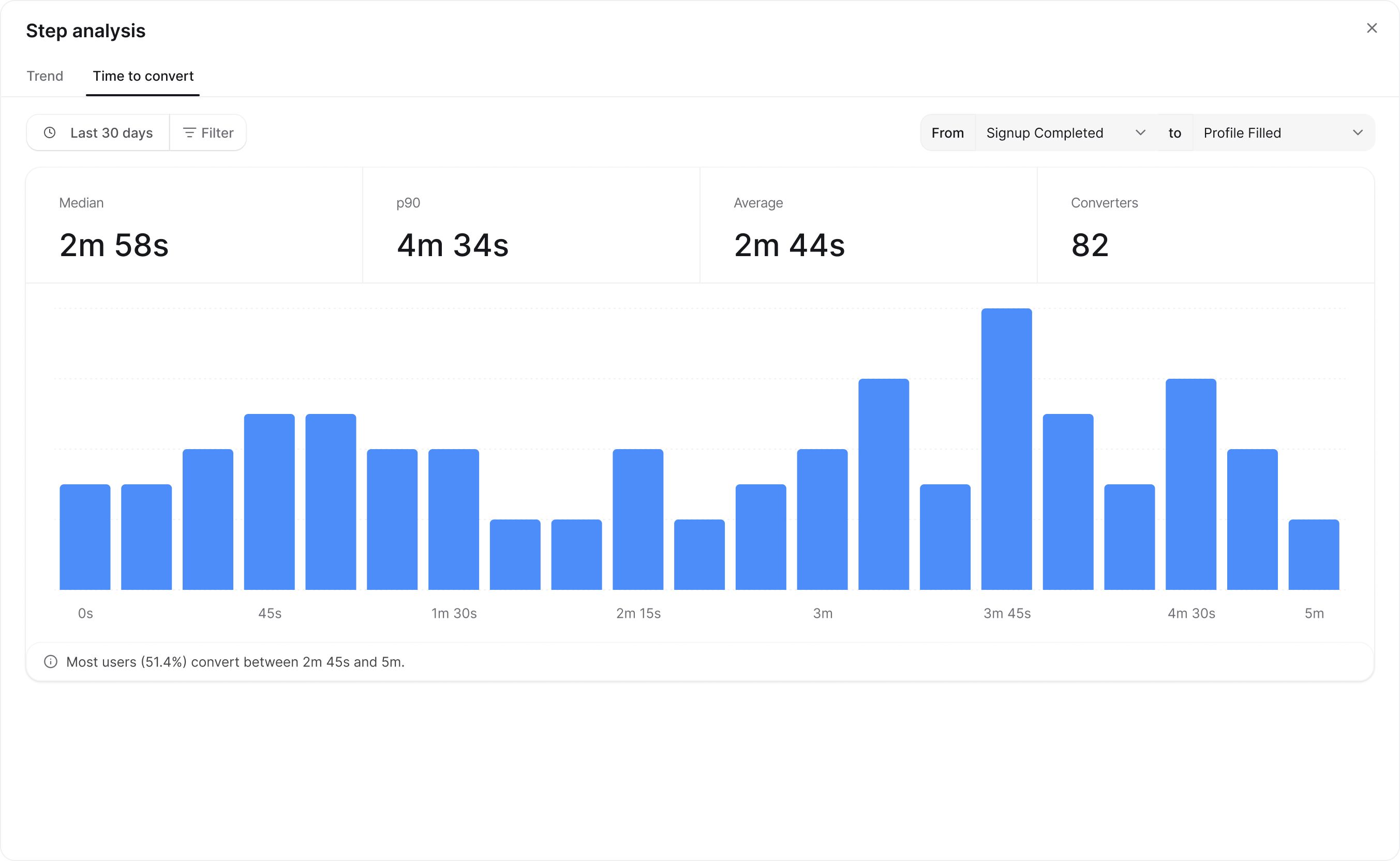Close the Step analysis dialog
The height and width of the screenshot is (861, 1400).
coord(1372,28)
